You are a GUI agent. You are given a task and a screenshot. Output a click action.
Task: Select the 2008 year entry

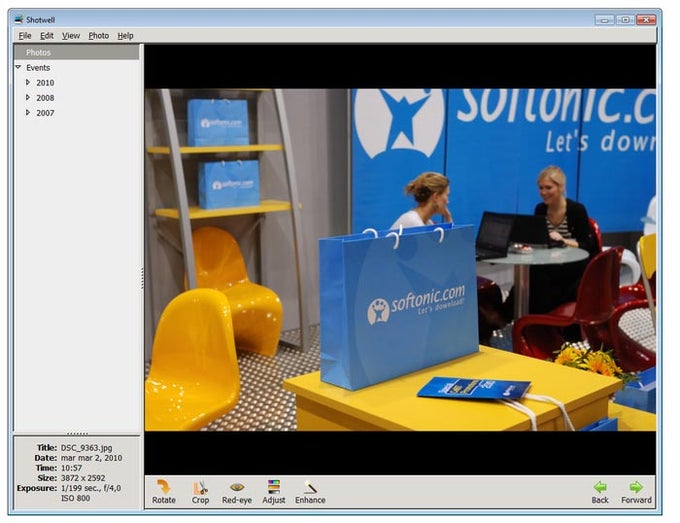click(45, 98)
